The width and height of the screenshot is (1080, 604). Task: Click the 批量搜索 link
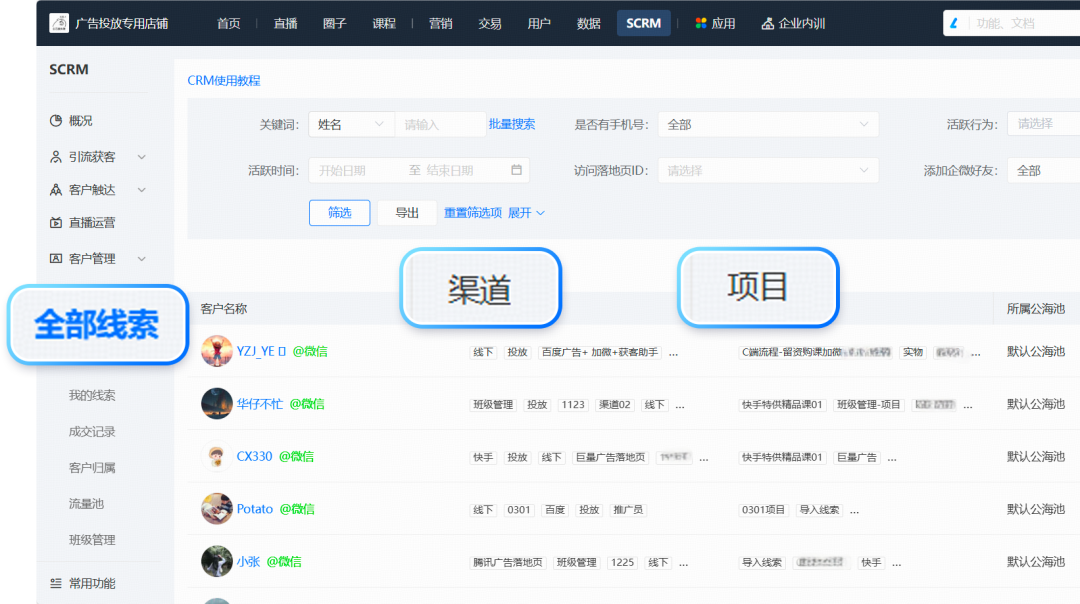tap(512, 124)
